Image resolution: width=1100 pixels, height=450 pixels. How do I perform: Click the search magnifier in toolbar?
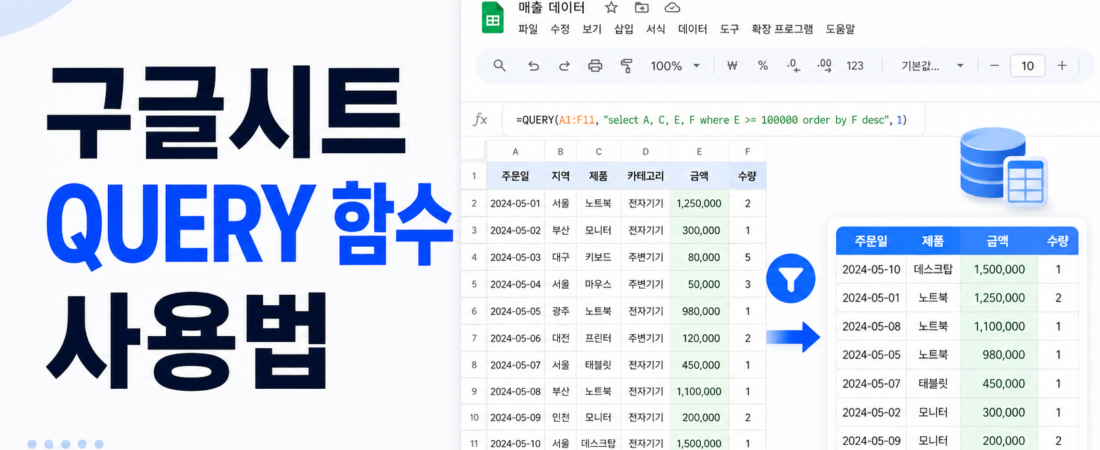499,65
